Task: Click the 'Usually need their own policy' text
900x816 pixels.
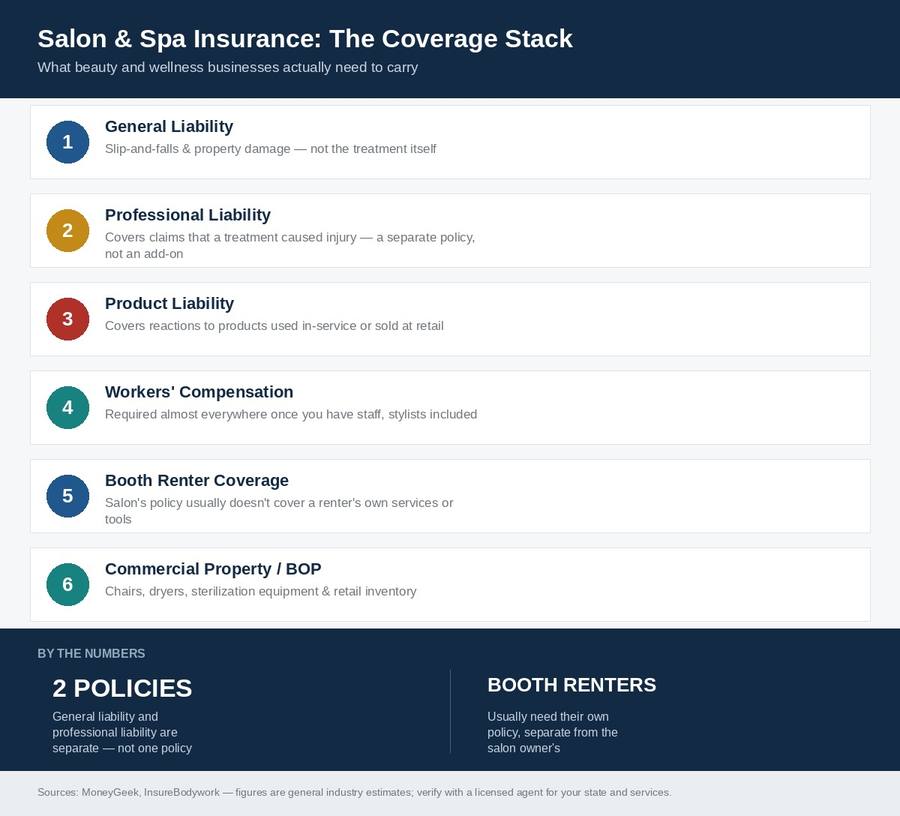Action: click(x=552, y=732)
